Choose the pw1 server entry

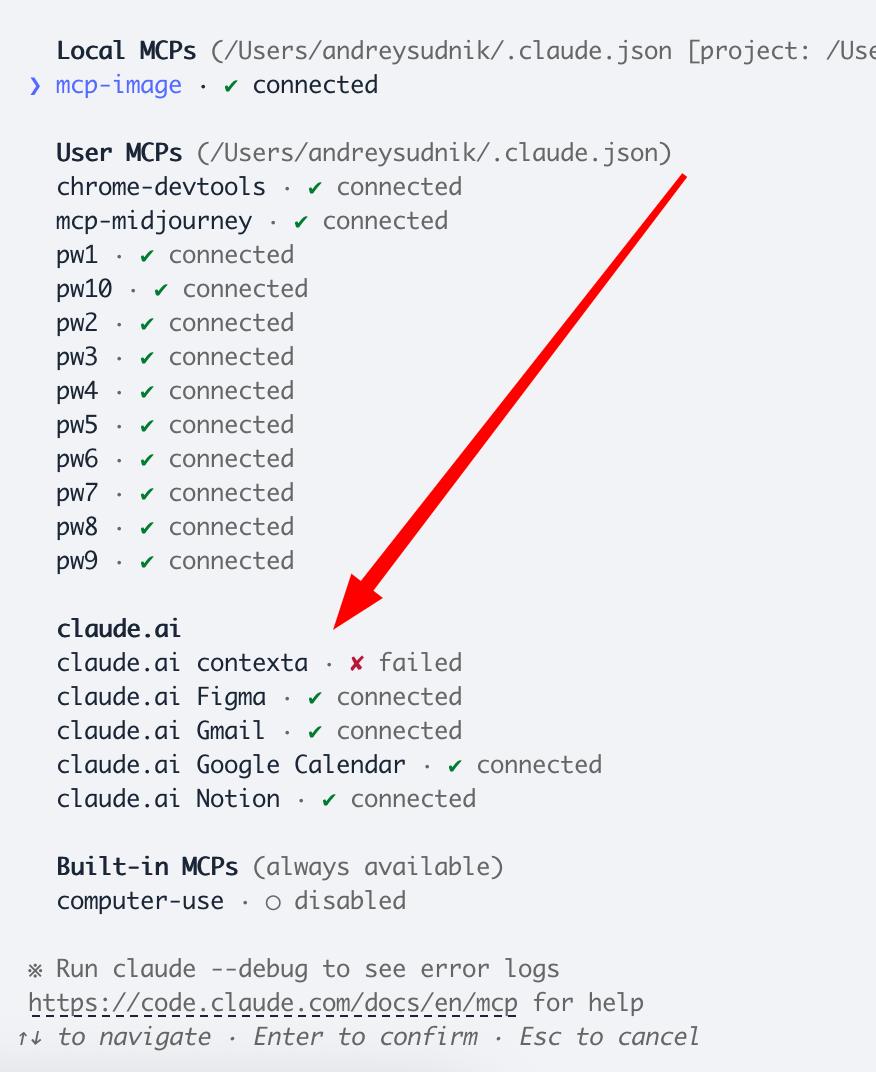[77, 255]
